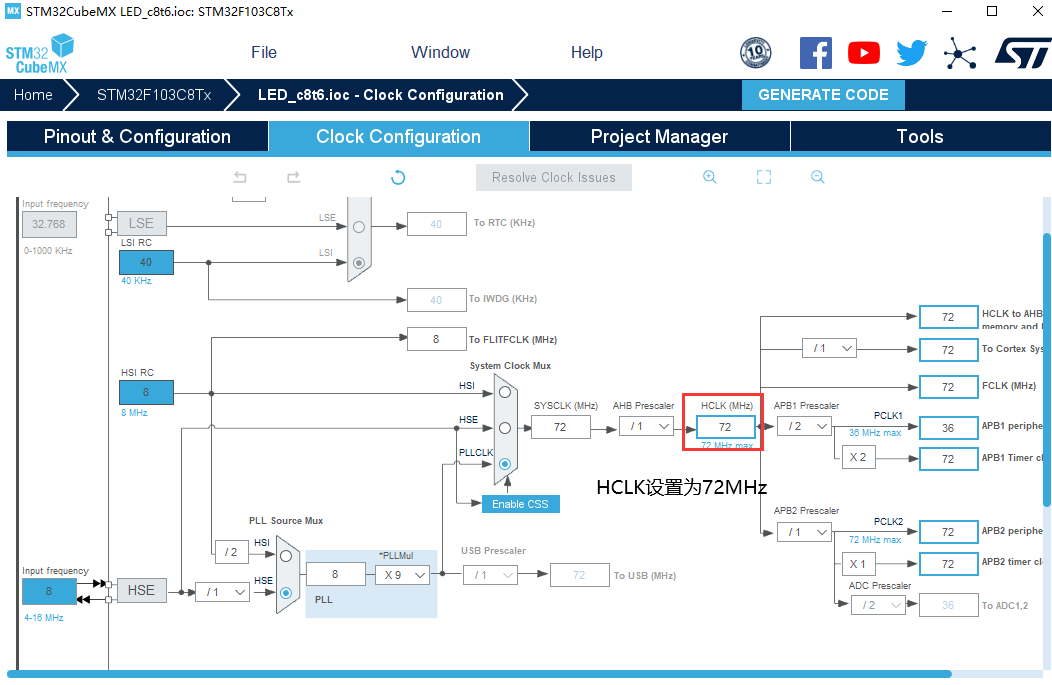Click the refresh clock tree icon
Screen dimensions: 1052x685
click(398, 177)
